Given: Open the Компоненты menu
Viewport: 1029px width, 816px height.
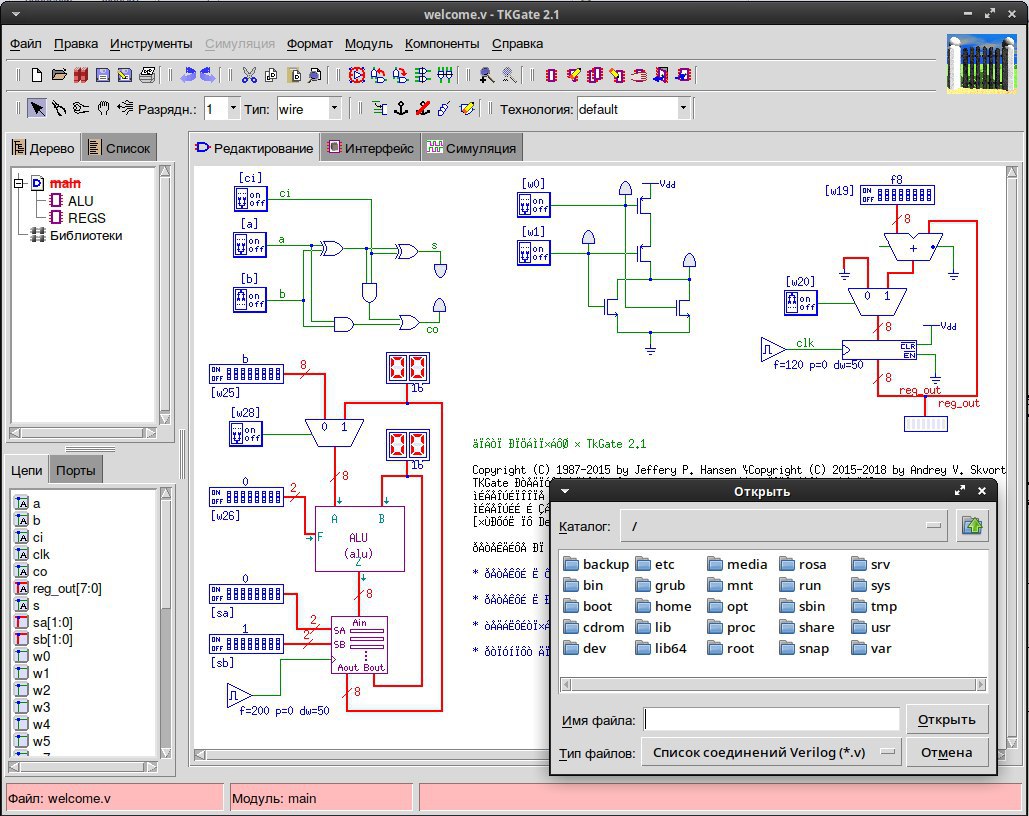Looking at the screenshot, I should coord(442,44).
